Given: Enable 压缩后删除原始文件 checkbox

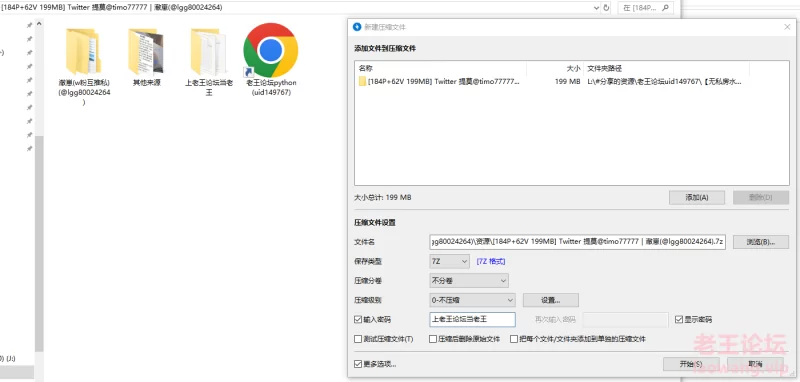Looking at the screenshot, I should (x=433, y=339).
